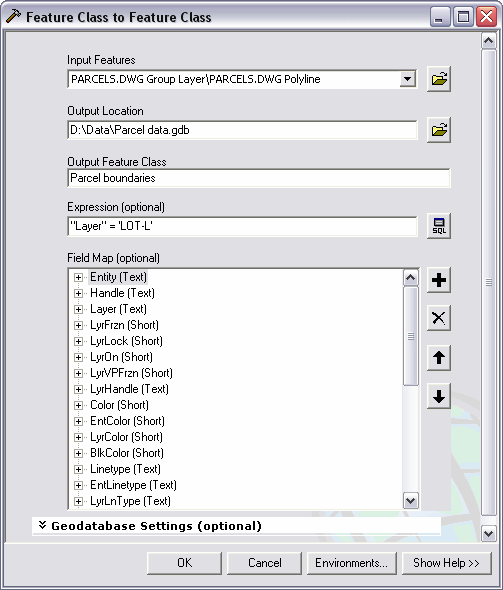503x590 pixels.
Task: Select Entity (Text) in Field Map
Action: tap(118, 277)
